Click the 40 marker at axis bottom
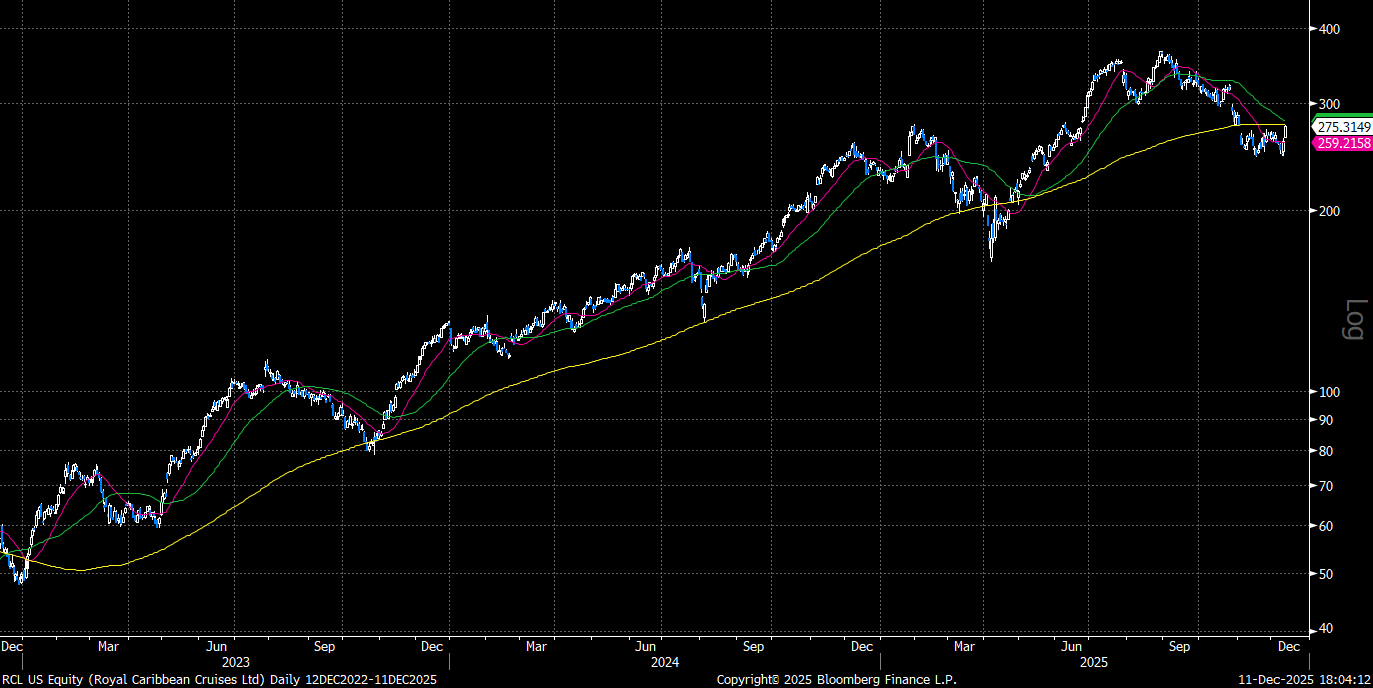 click(x=1326, y=629)
